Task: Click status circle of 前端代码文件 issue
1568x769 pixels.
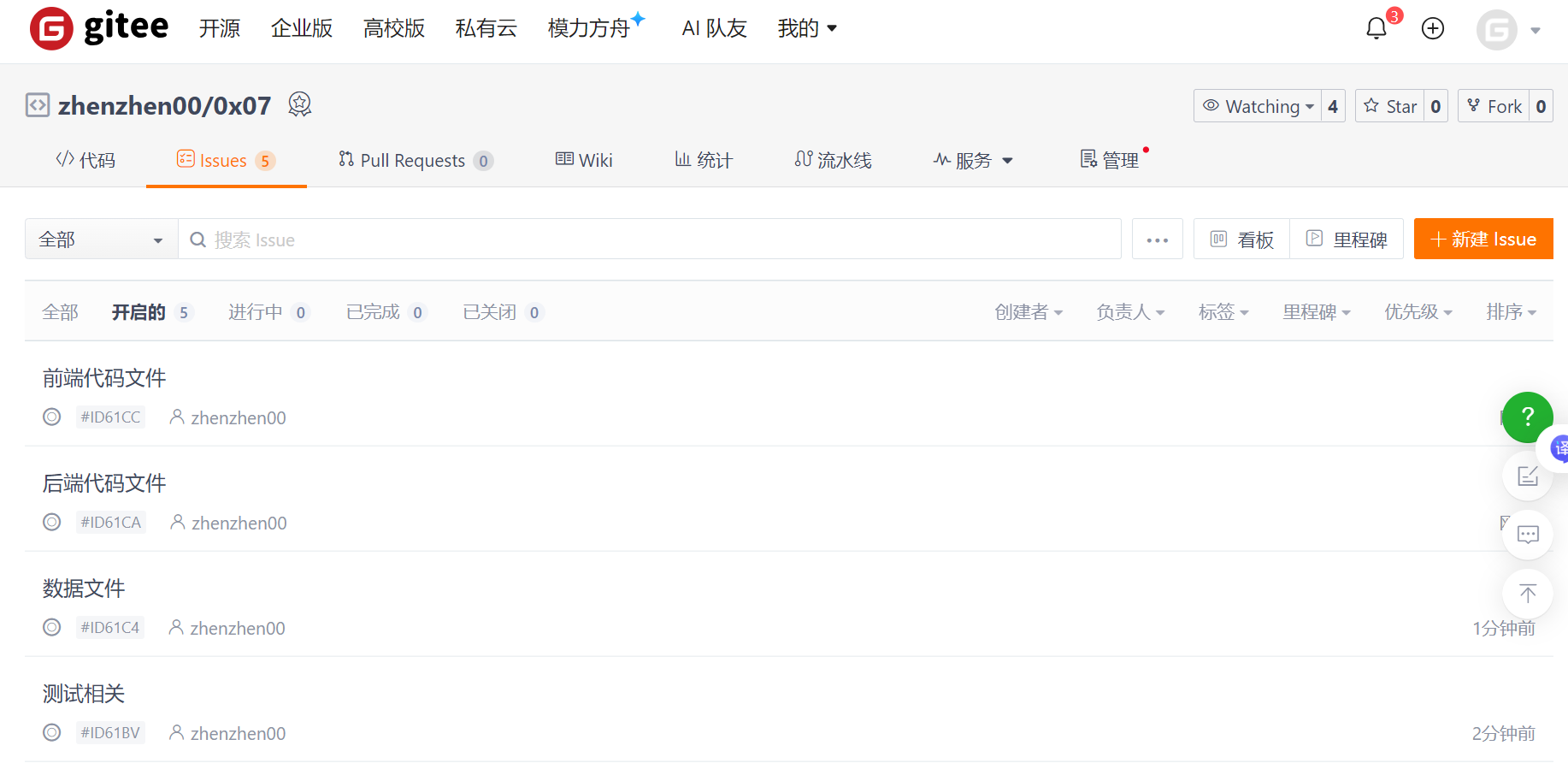Action: click(52, 417)
